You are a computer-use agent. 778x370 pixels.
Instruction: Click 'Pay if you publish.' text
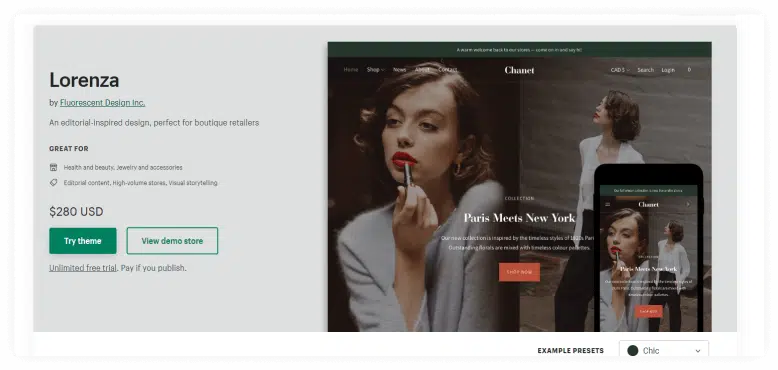pyautogui.click(x=153, y=268)
